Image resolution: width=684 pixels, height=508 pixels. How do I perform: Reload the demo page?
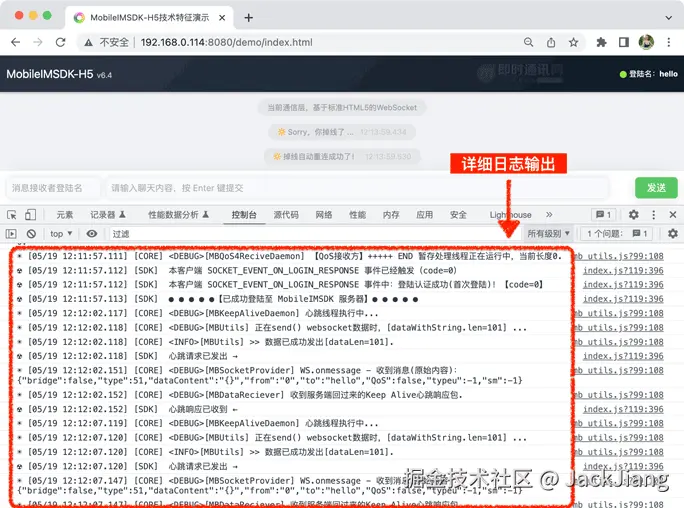tap(61, 42)
